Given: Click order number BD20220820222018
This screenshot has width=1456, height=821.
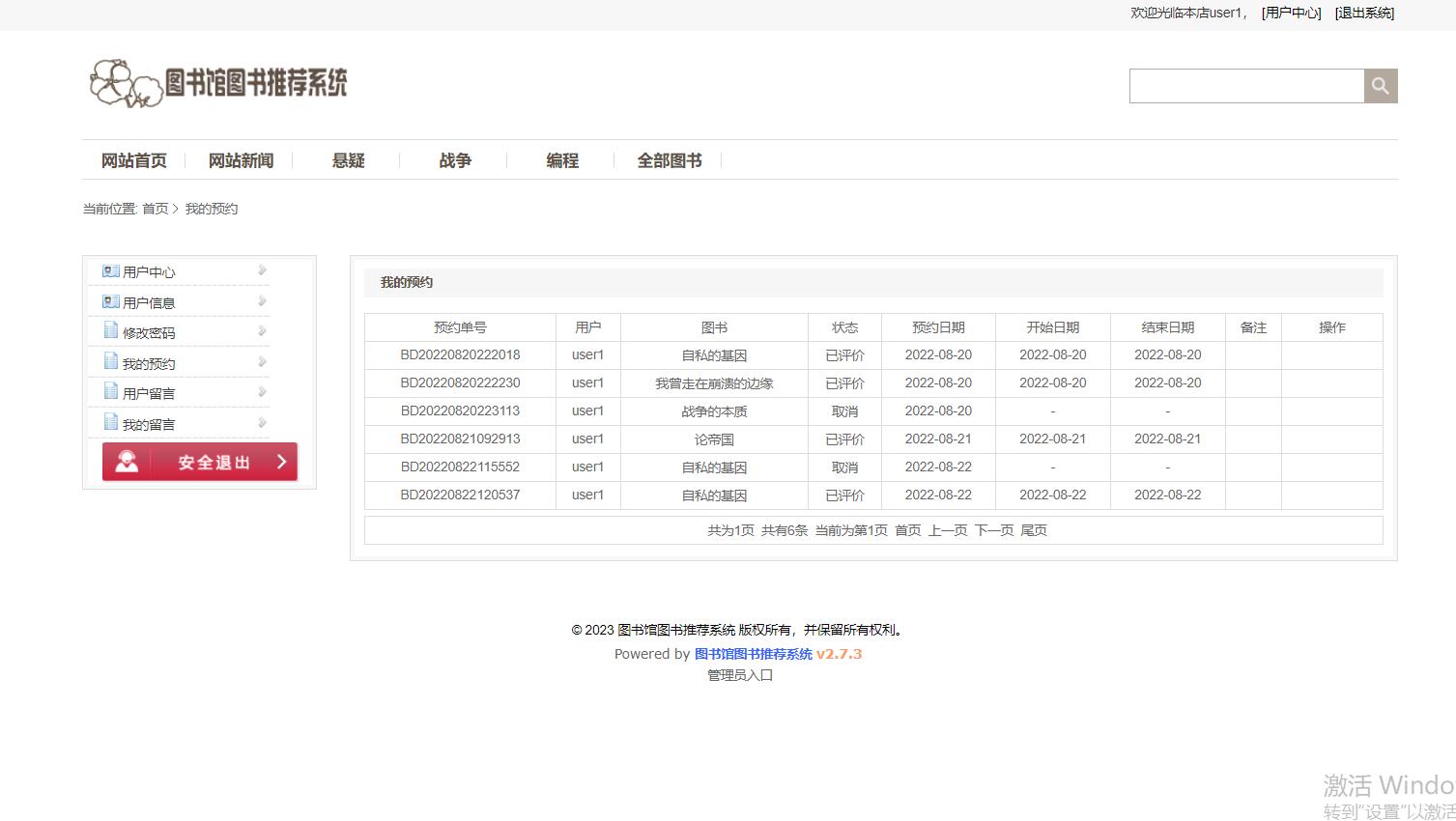Looking at the screenshot, I should [460, 355].
